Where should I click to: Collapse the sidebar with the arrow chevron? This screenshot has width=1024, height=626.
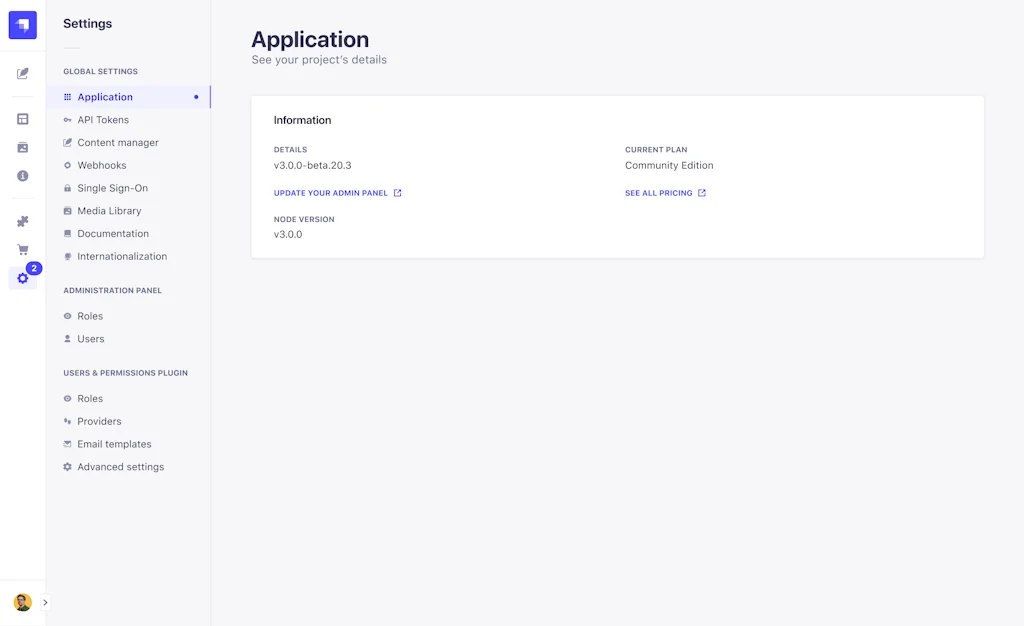point(45,602)
